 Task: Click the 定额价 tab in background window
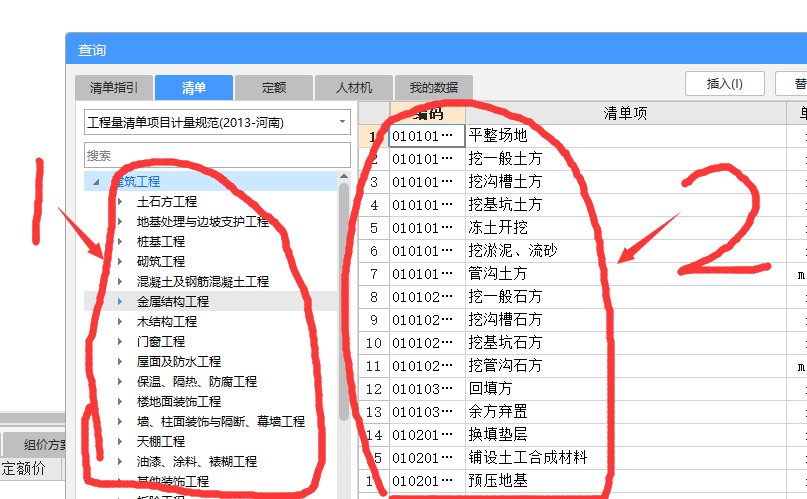pos(24,469)
